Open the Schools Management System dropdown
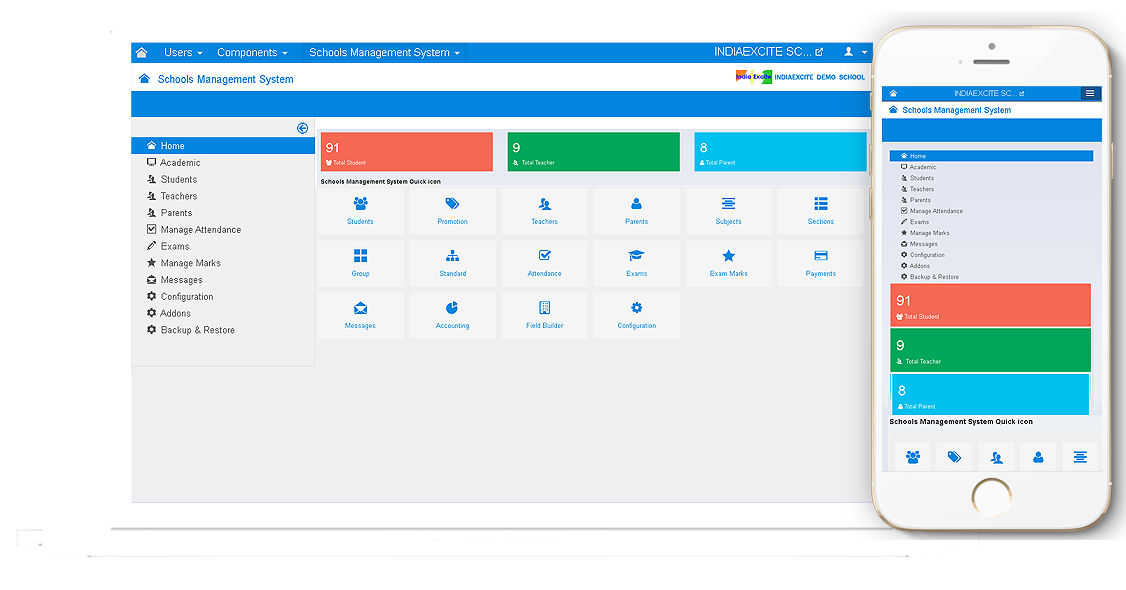 pos(384,53)
